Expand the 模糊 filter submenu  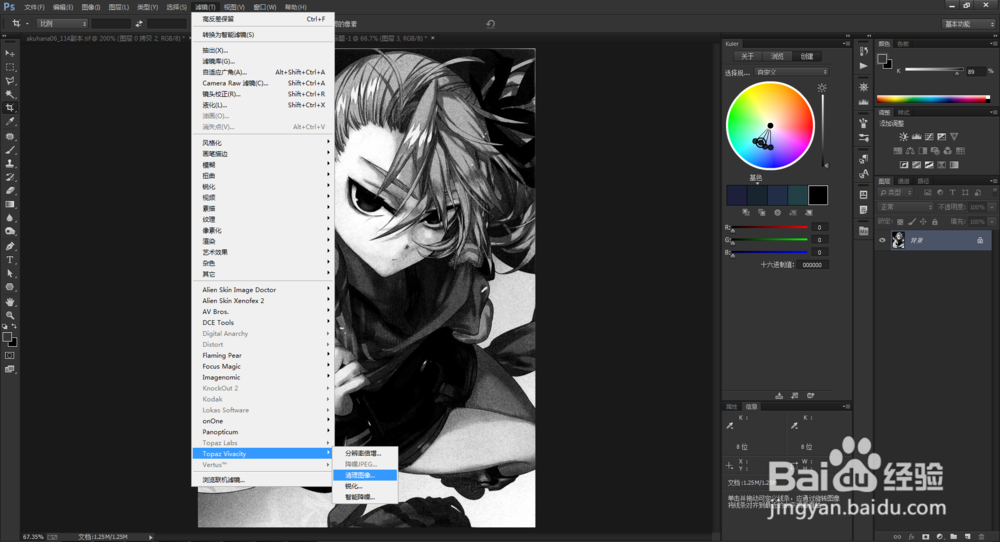263,165
